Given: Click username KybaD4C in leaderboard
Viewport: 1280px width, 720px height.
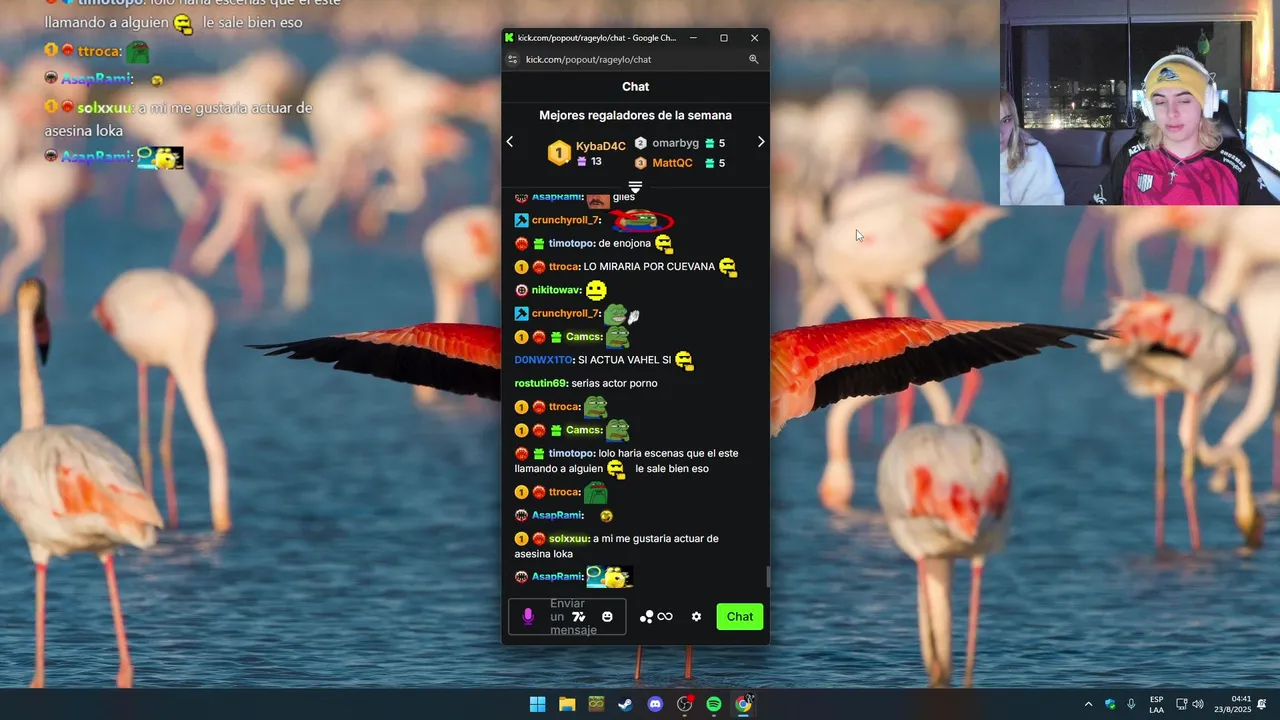Looking at the screenshot, I should pyautogui.click(x=601, y=146).
